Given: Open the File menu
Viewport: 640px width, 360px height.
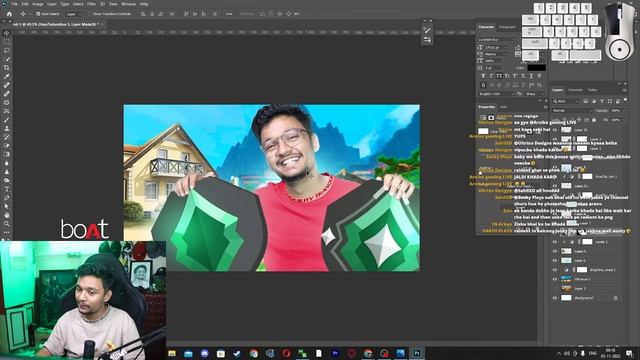Looking at the screenshot, I should click(14, 4).
